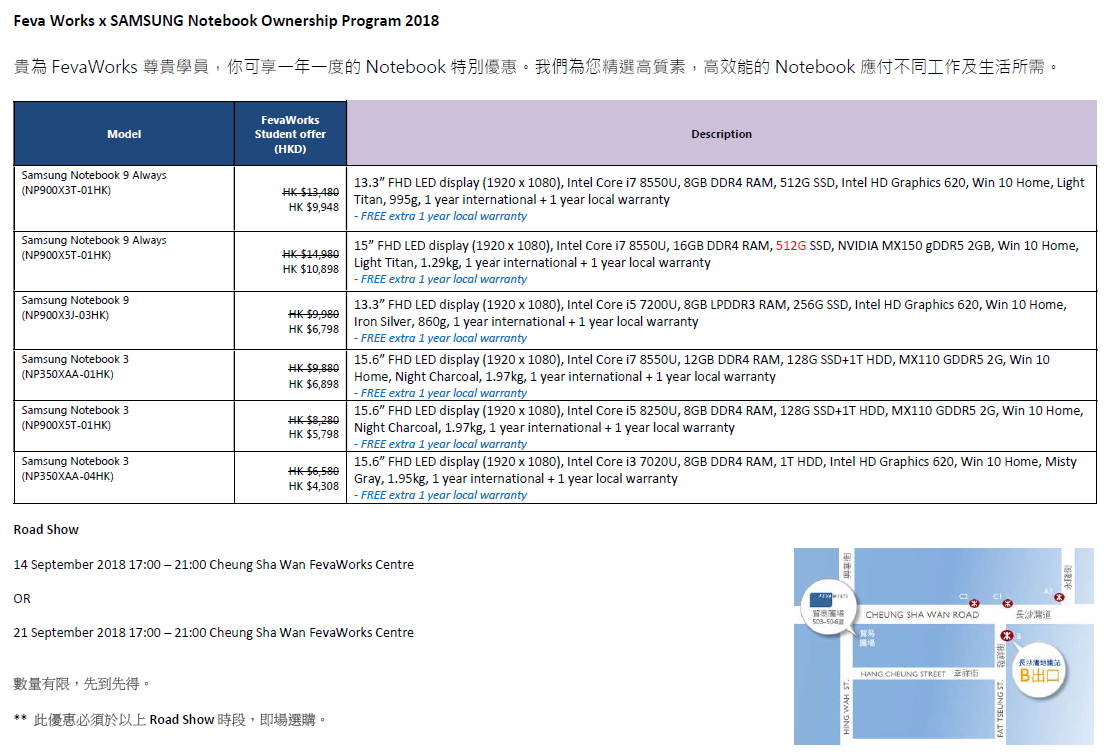Viewport: 1111px width, 753px height.
Task: Select the 'FevaWorks Student offer (HKD)' header
Action: click(x=291, y=134)
